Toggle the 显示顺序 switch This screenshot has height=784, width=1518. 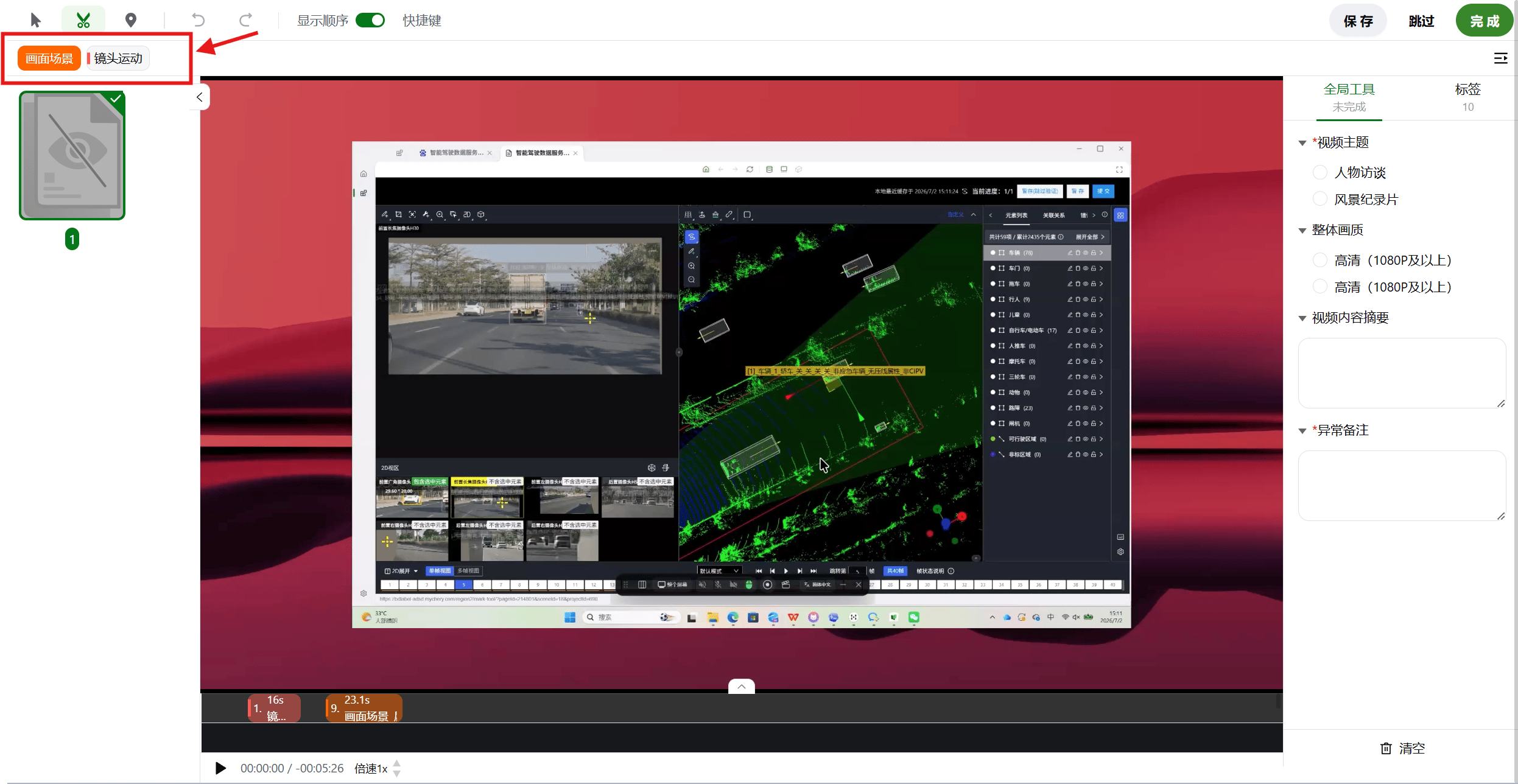point(370,20)
